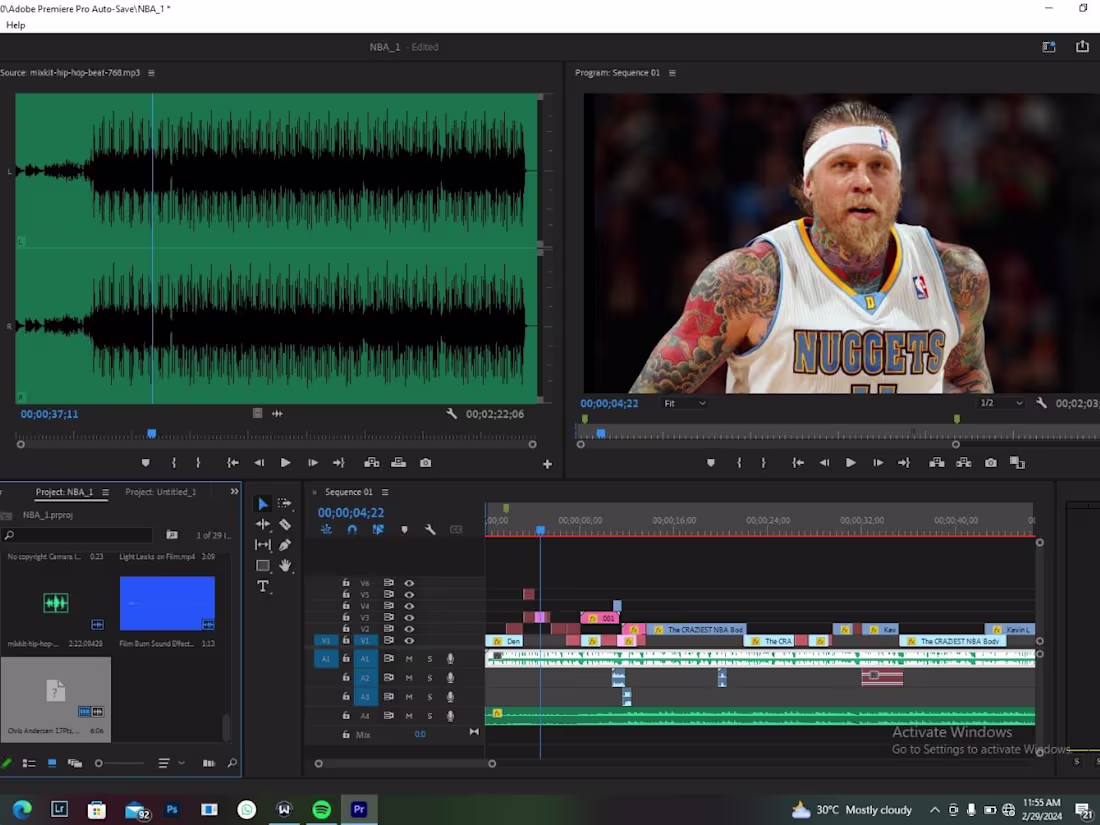Expand hidden project panel tabs chevron
This screenshot has height=825, width=1100.
[x=234, y=492]
